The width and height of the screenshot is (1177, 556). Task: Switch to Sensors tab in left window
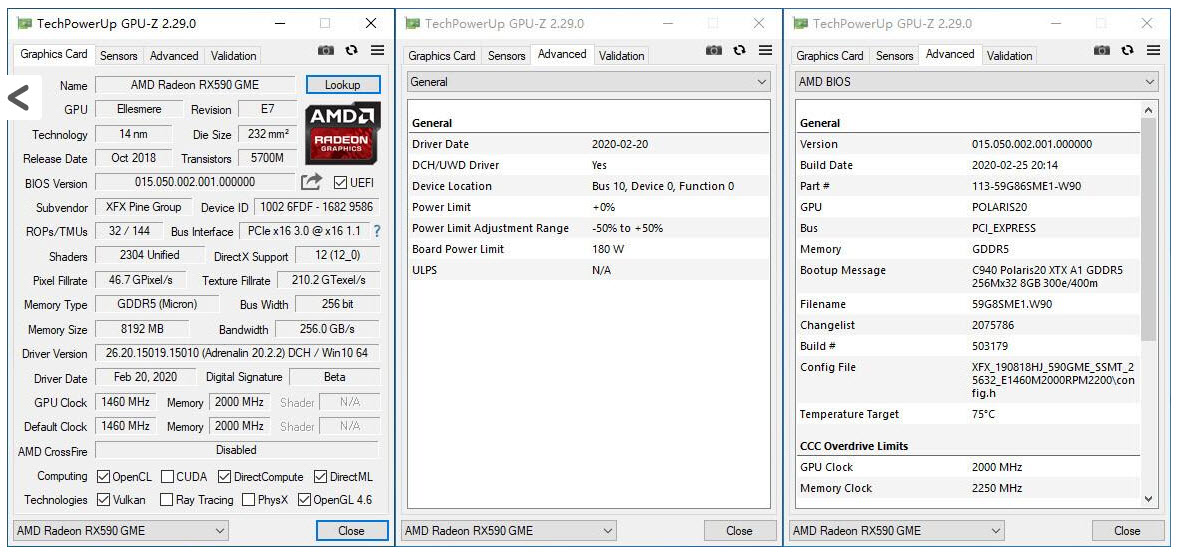pyautogui.click(x=119, y=56)
